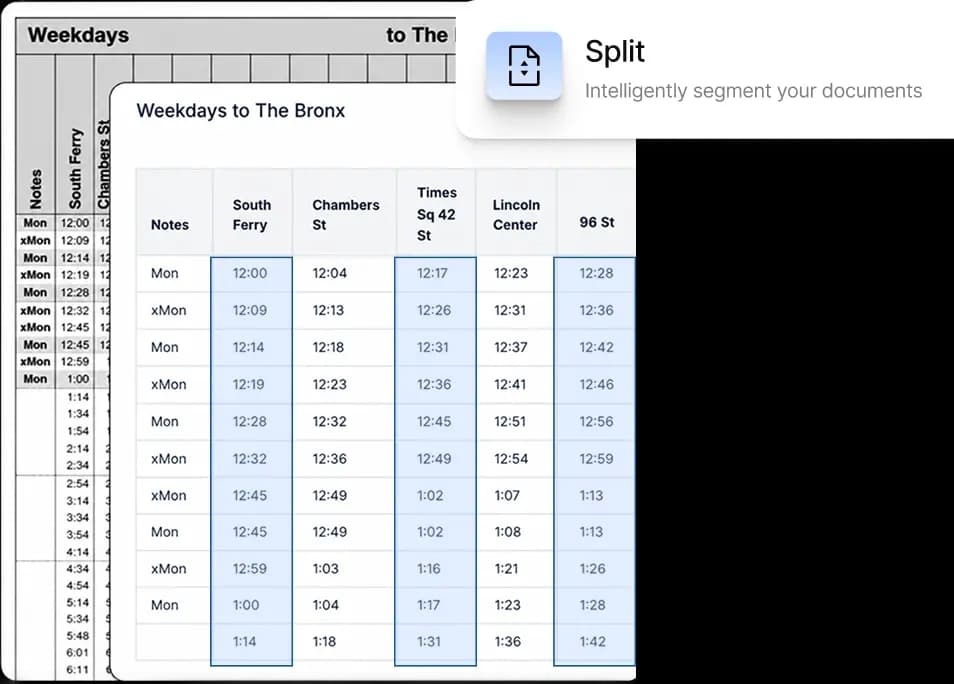The width and height of the screenshot is (954, 684).
Task: Select the 1:18 Chambers St cell
Action: 324,641
